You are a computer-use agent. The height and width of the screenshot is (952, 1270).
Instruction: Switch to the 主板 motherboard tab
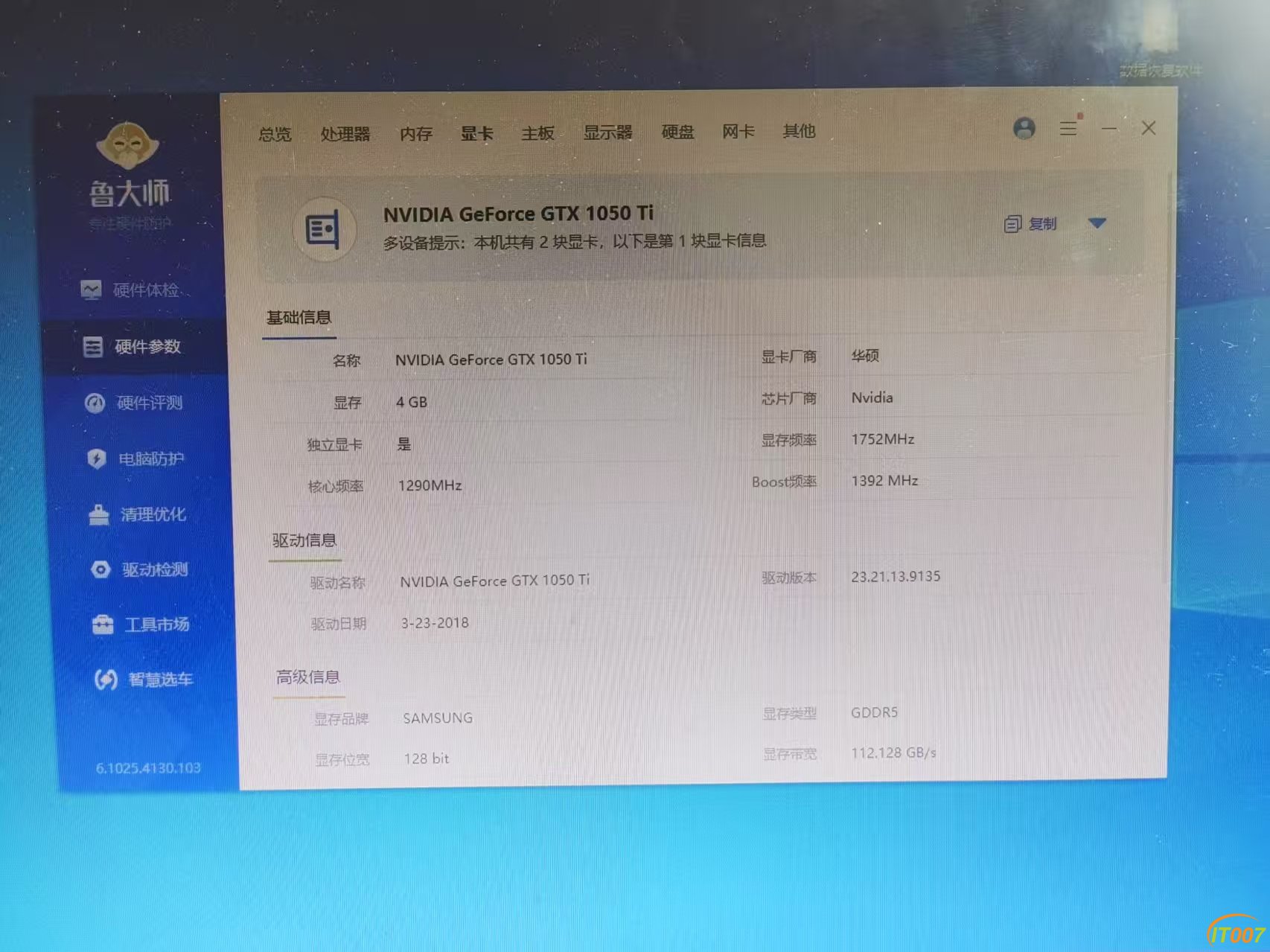click(x=537, y=132)
